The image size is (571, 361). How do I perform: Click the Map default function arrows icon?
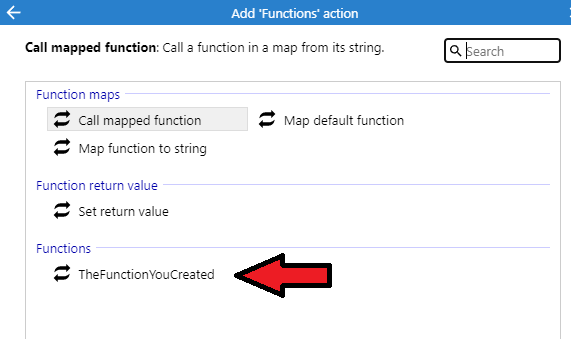point(267,119)
